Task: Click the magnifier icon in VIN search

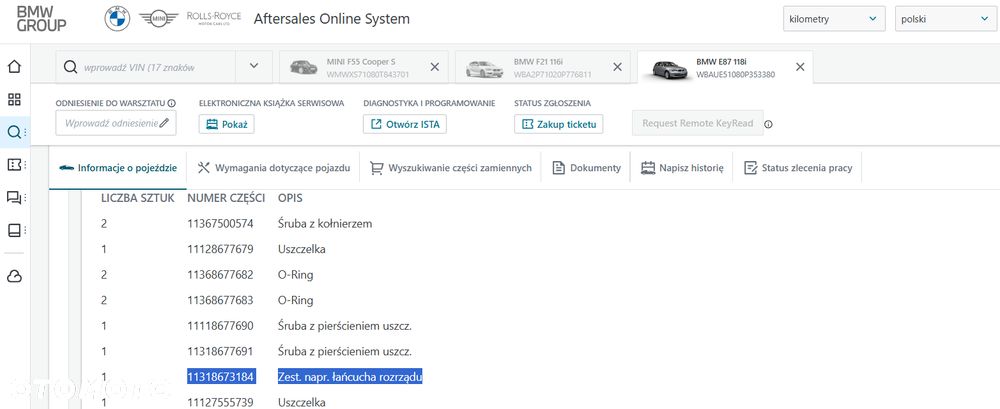Action: (71, 67)
